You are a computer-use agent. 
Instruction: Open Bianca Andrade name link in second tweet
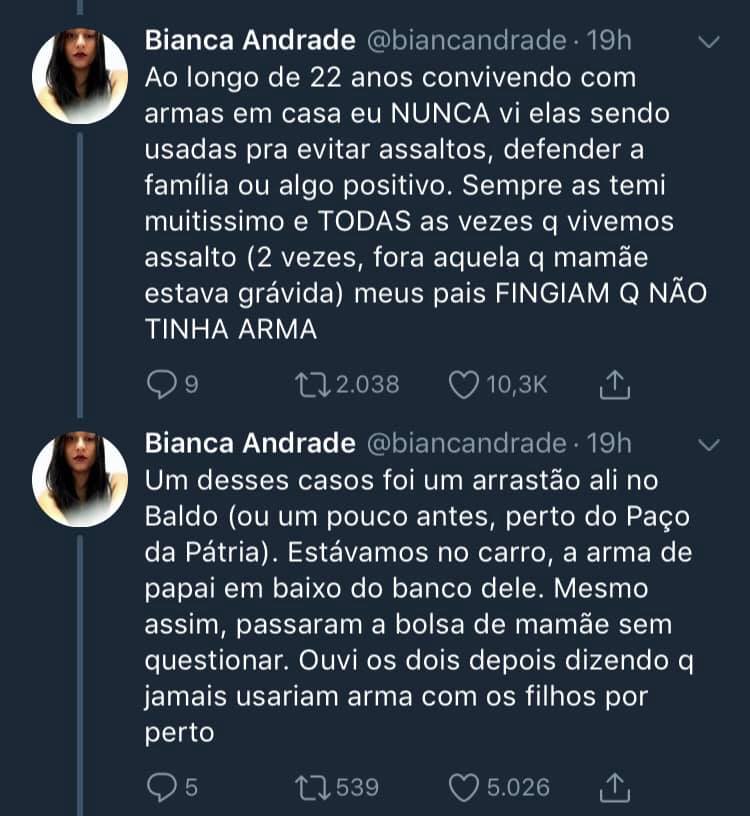tap(250, 443)
